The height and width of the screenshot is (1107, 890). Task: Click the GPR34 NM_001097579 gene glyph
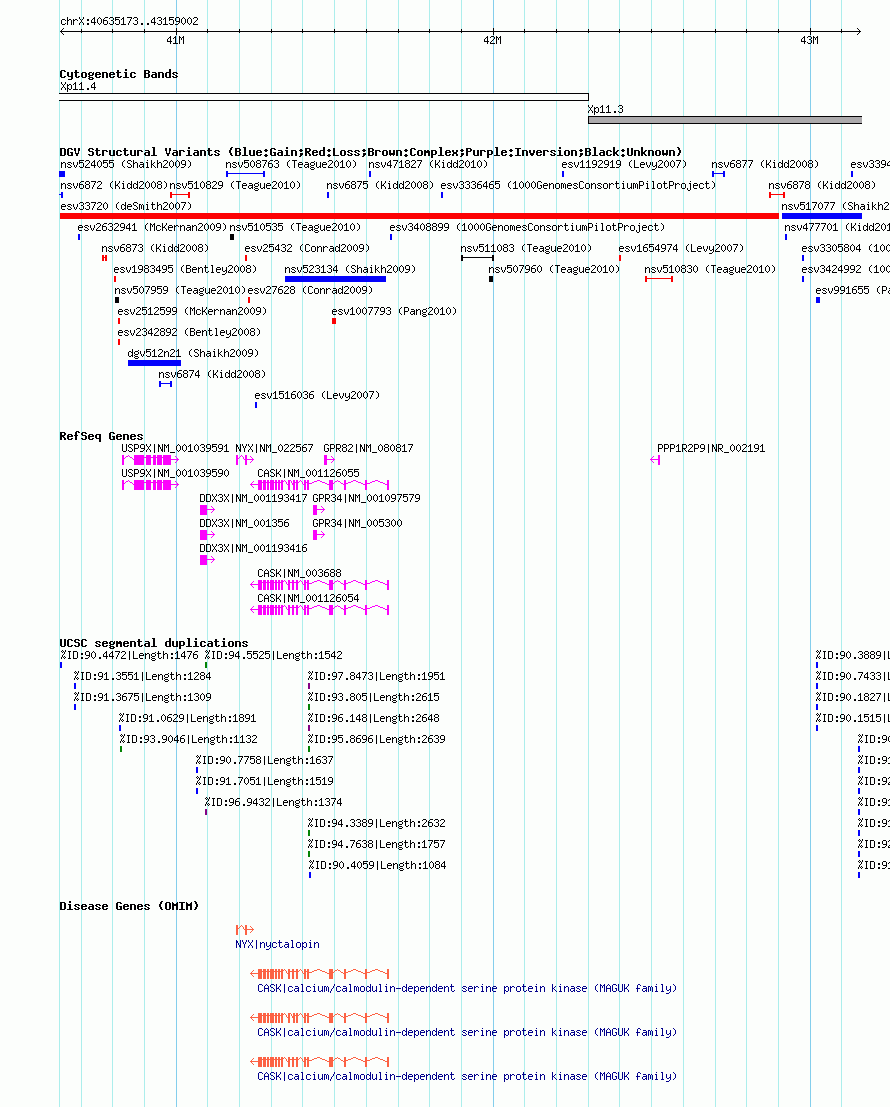point(319,510)
